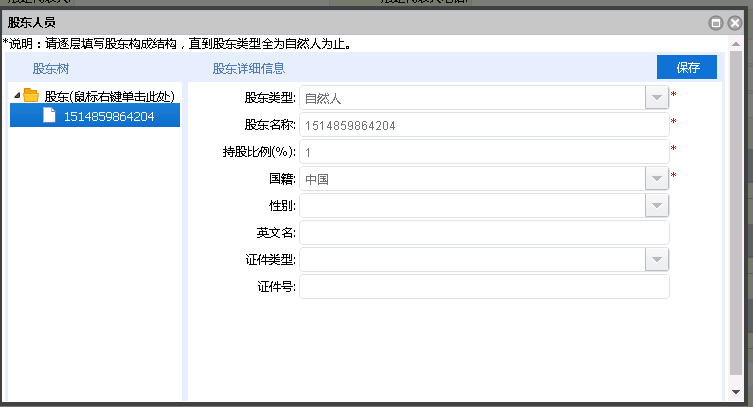Open the 性别 dropdown arrow

pyautogui.click(x=656, y=205)
